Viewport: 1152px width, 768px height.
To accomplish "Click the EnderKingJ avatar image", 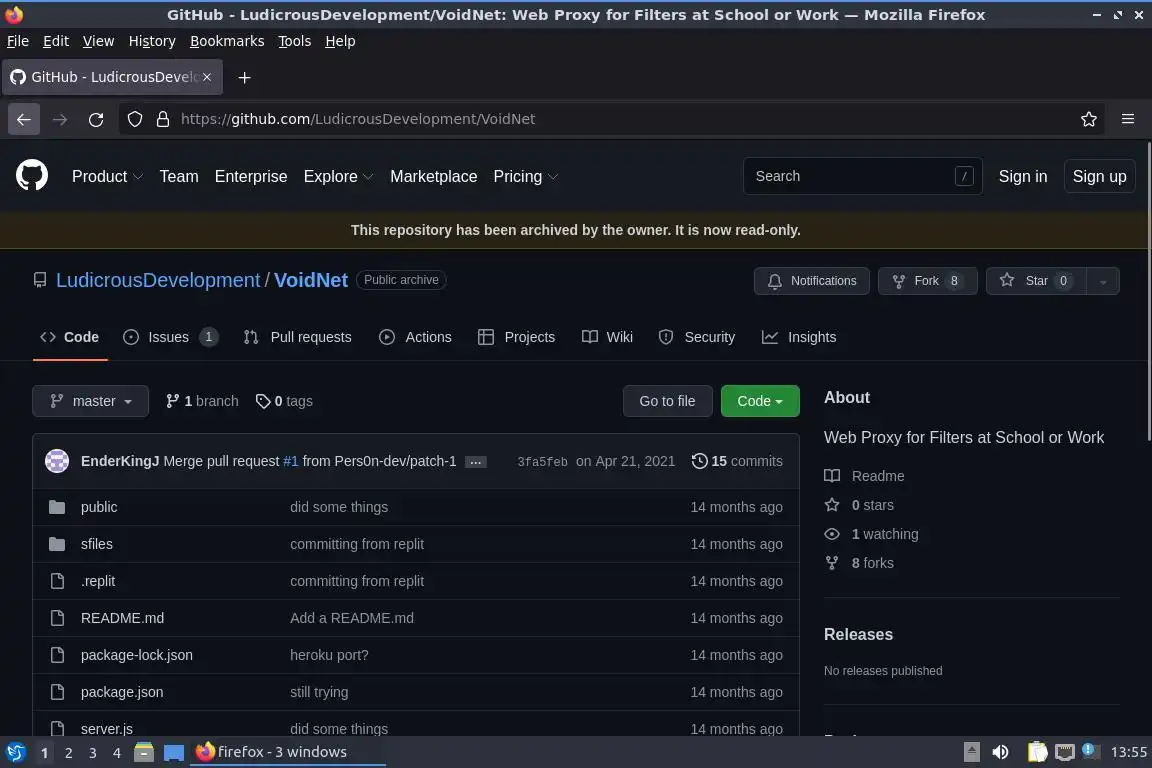I will click(x=57, y=462).
